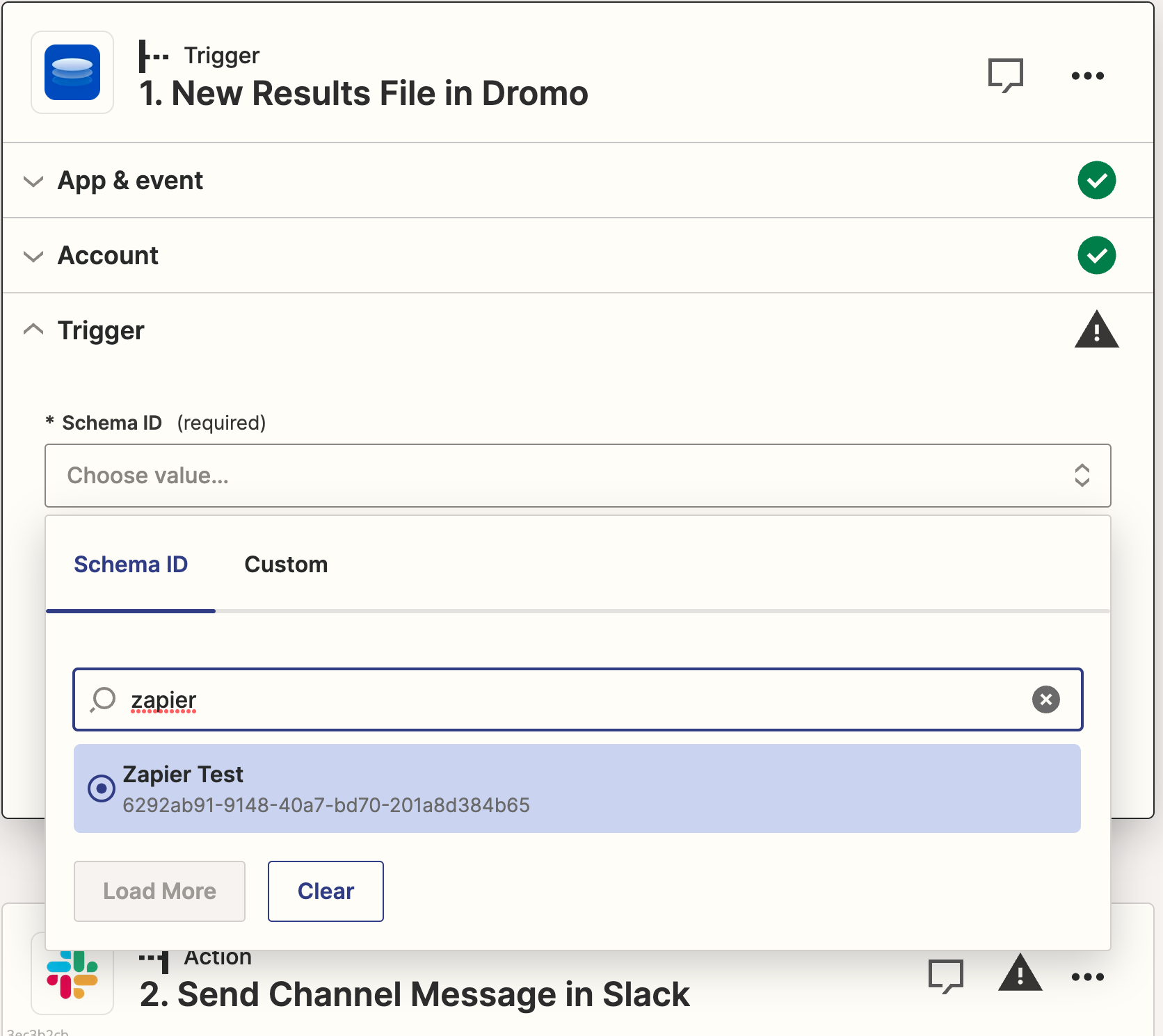1163x1036 pixels.
Task: Clear the search text with the X icon
Action: [x=1046, y=699]
